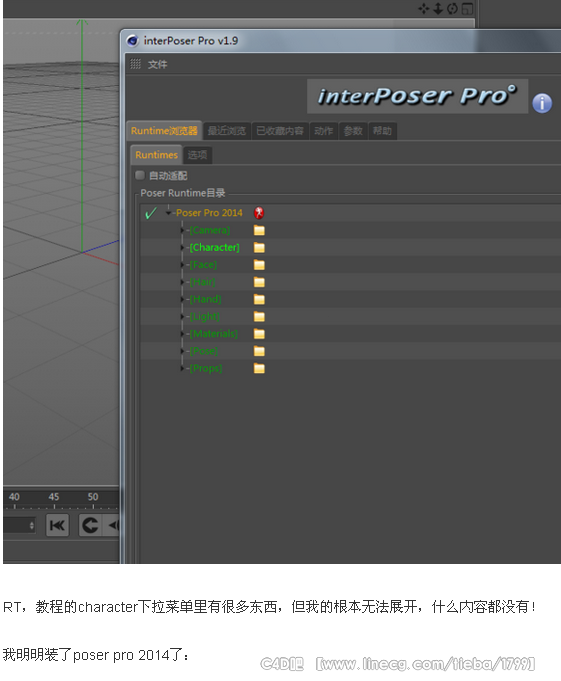Open the 参数 tab
This screenshot has height=681, width=561.
pyautogui.click(x=353, y=131)
